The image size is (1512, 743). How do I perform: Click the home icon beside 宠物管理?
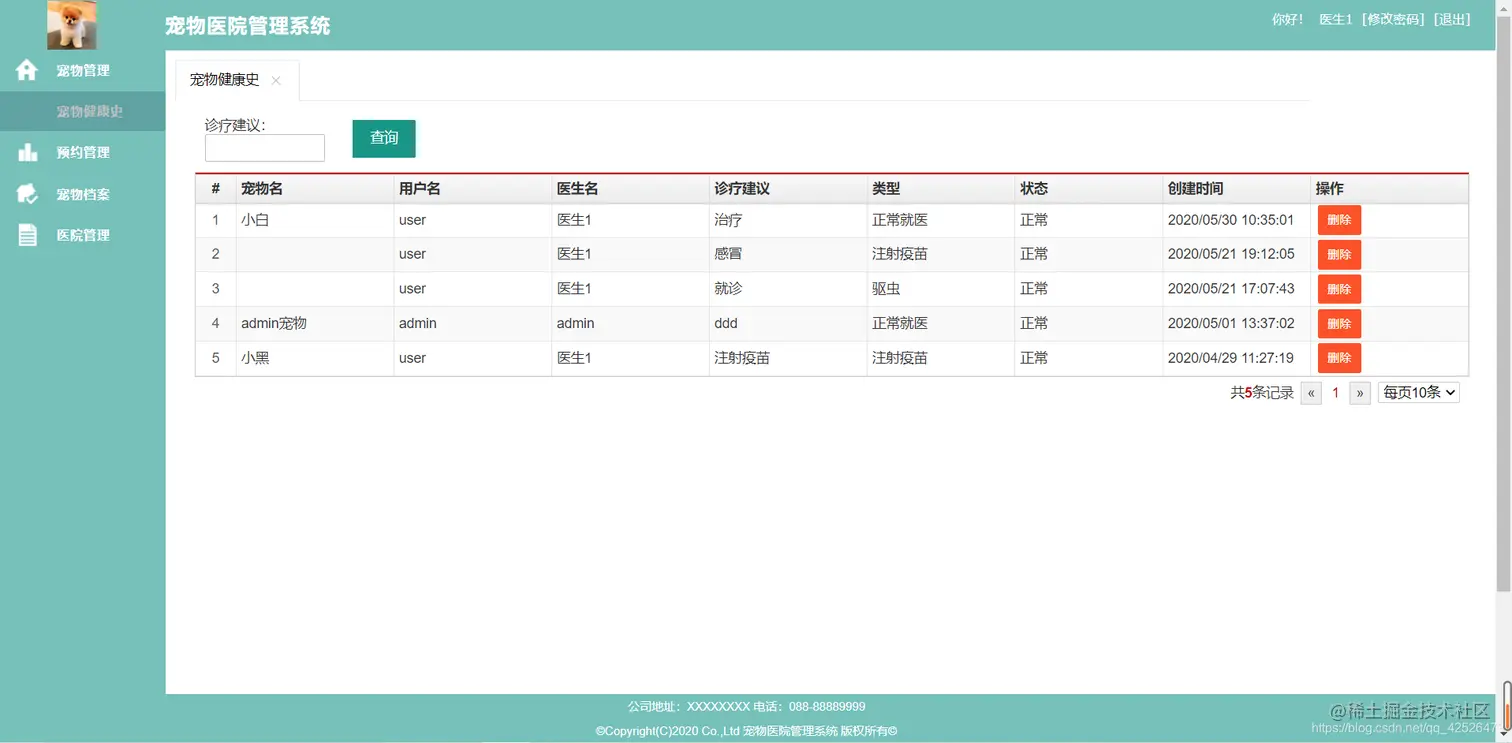27,70
